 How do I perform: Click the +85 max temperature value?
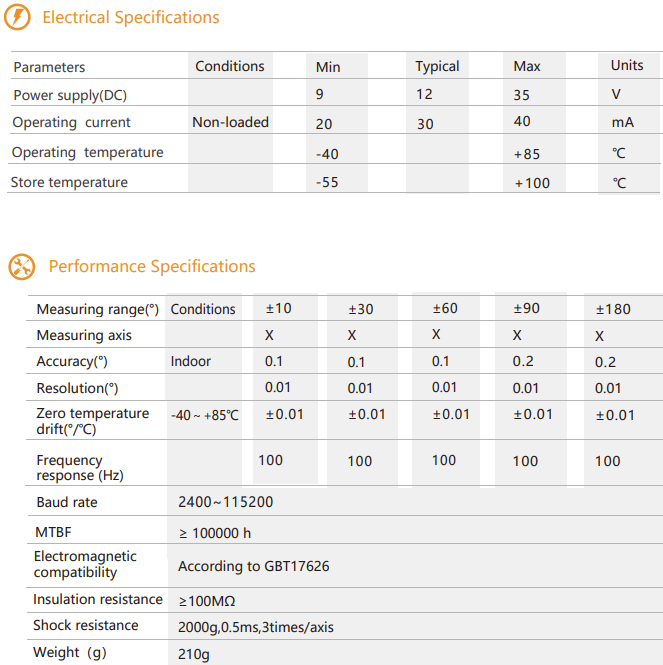tap(526, 154)
